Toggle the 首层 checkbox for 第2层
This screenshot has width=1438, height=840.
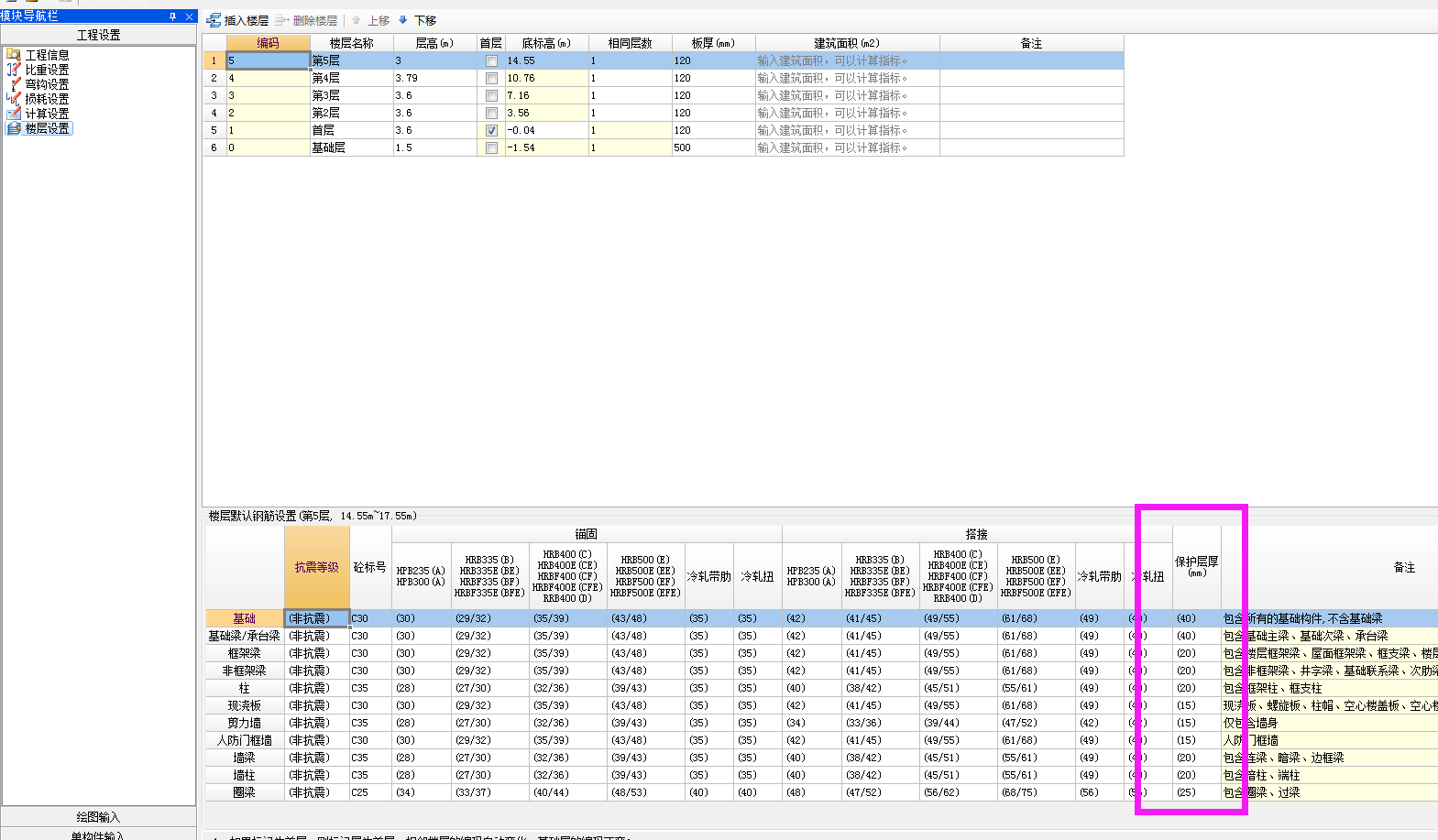pos(491,114)
